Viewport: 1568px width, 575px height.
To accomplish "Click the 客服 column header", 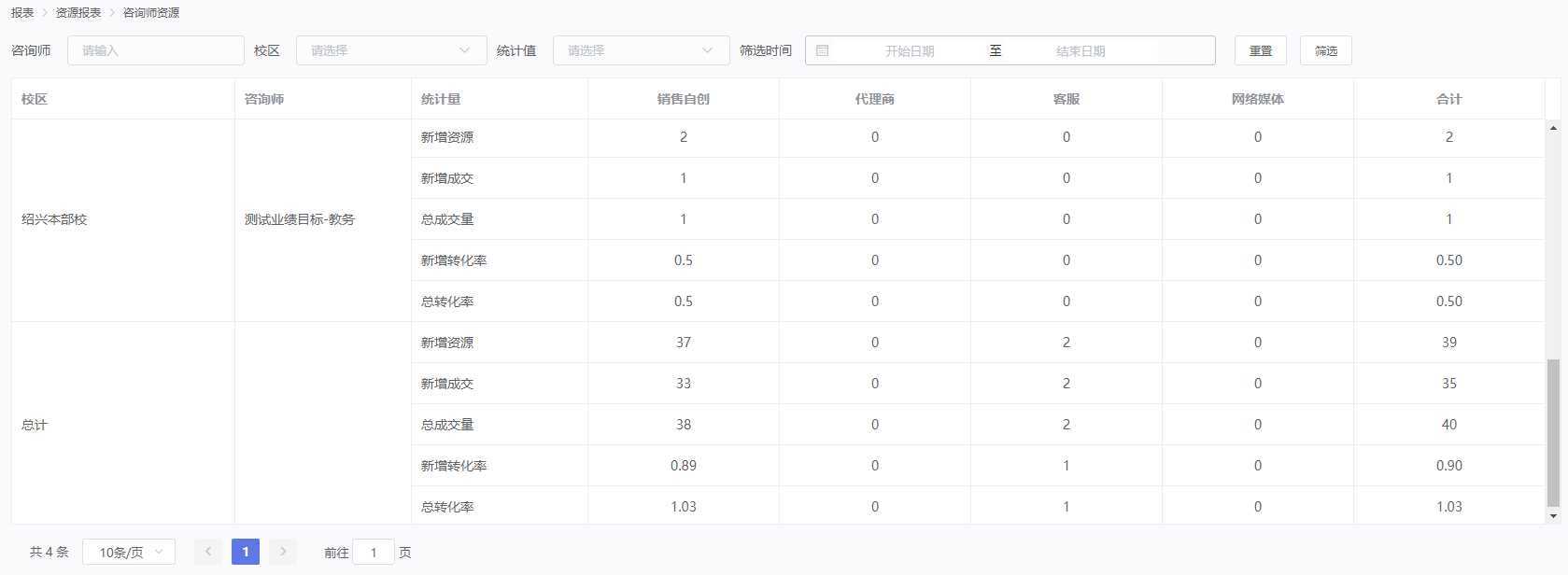I will [x=1067, y=99].
